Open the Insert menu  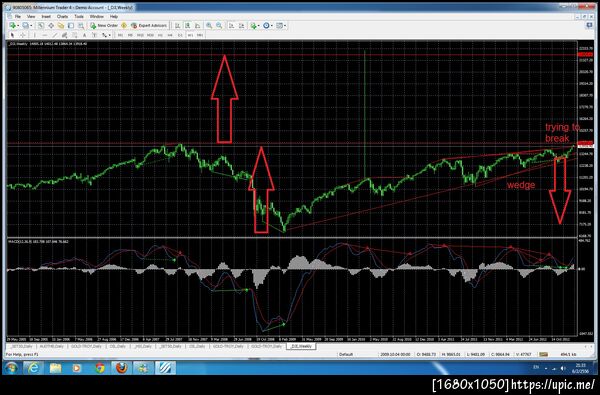coord(46,16)
